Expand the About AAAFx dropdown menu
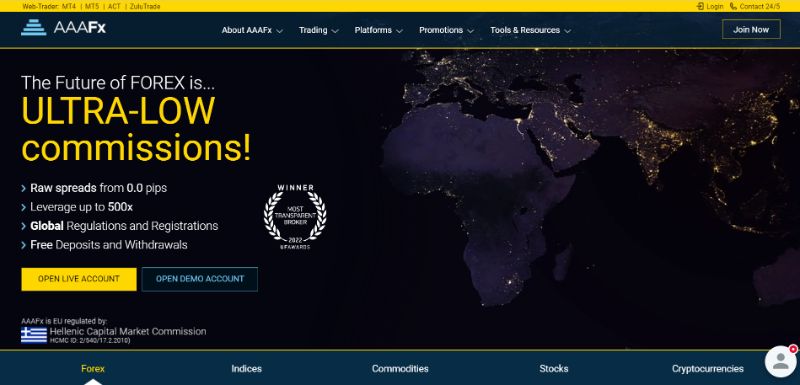Screen dimensions: 800x385 pyautogui.click(x=252, y=30)
